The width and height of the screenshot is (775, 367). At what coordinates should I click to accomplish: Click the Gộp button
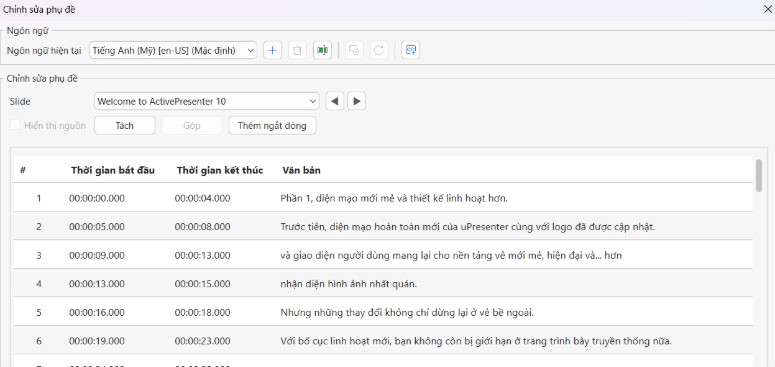(192, 125)
